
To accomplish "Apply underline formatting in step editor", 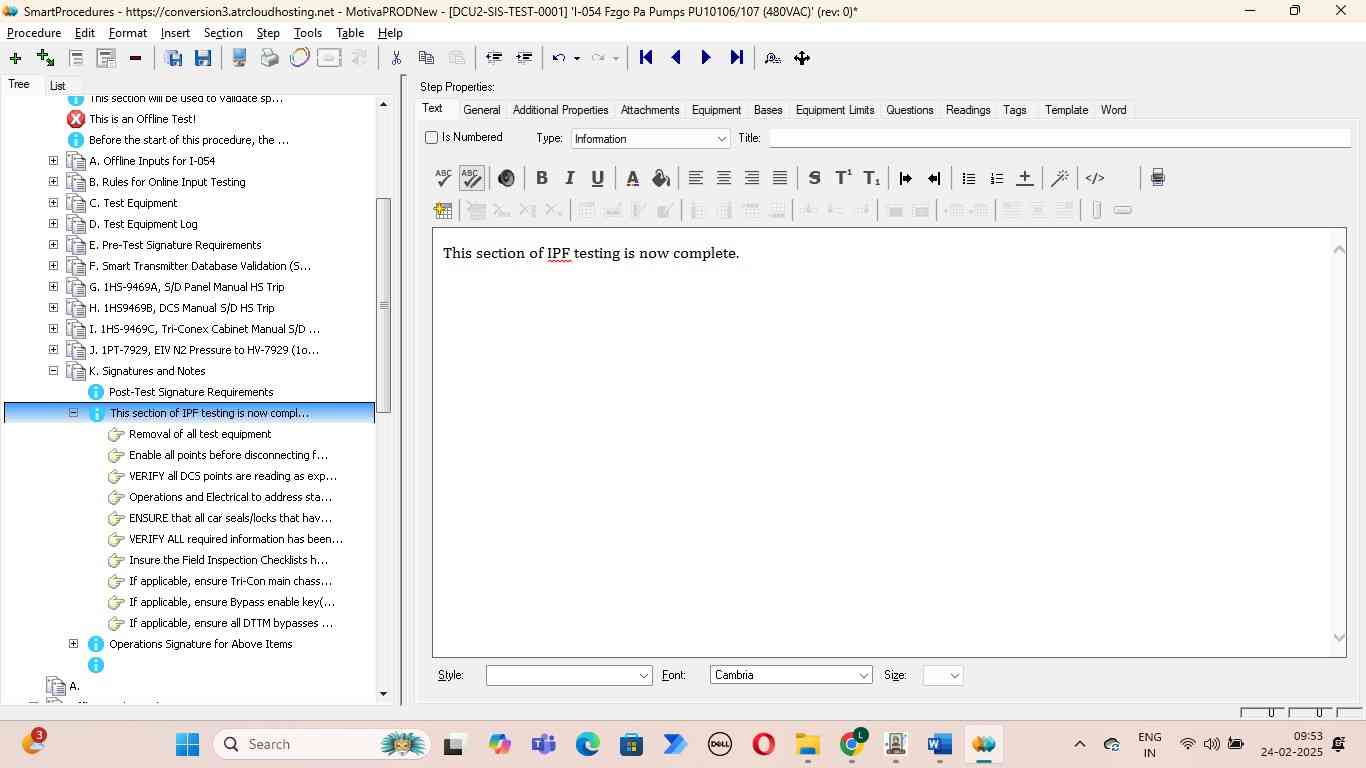I will pos(597,178).
